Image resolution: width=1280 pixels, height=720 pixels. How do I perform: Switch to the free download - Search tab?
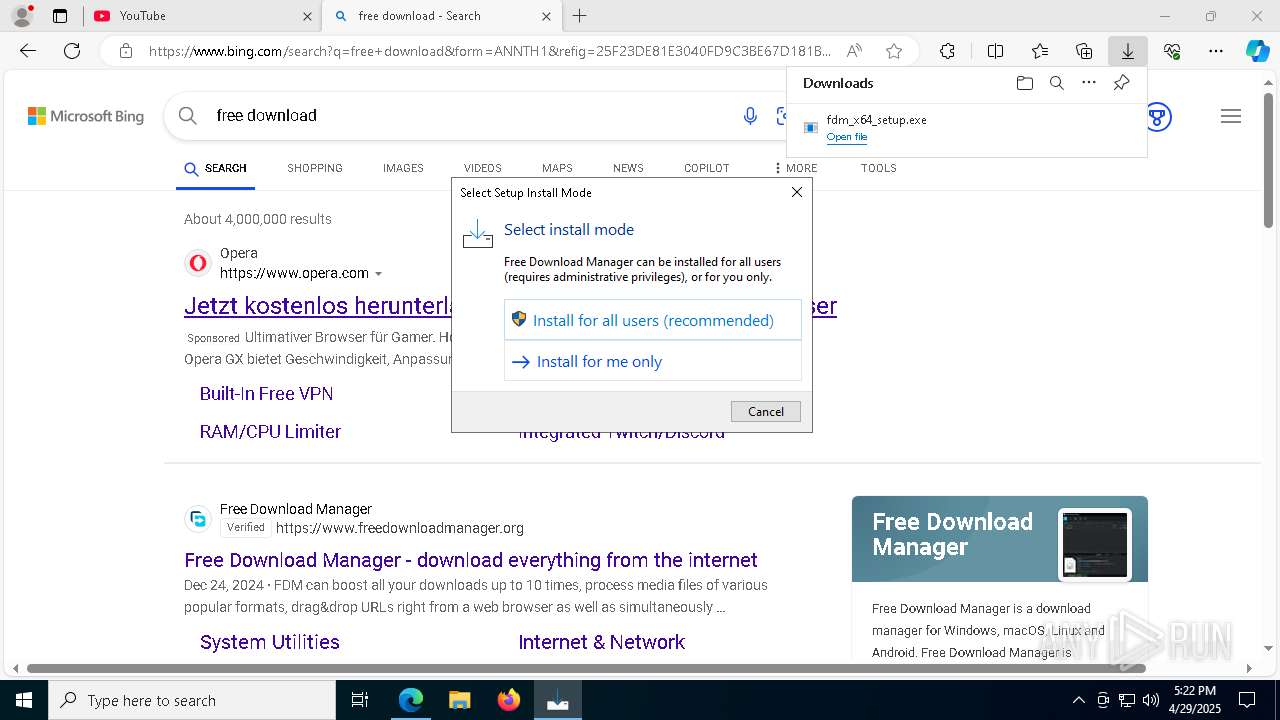pyautogui.click(x=440, y=16)
